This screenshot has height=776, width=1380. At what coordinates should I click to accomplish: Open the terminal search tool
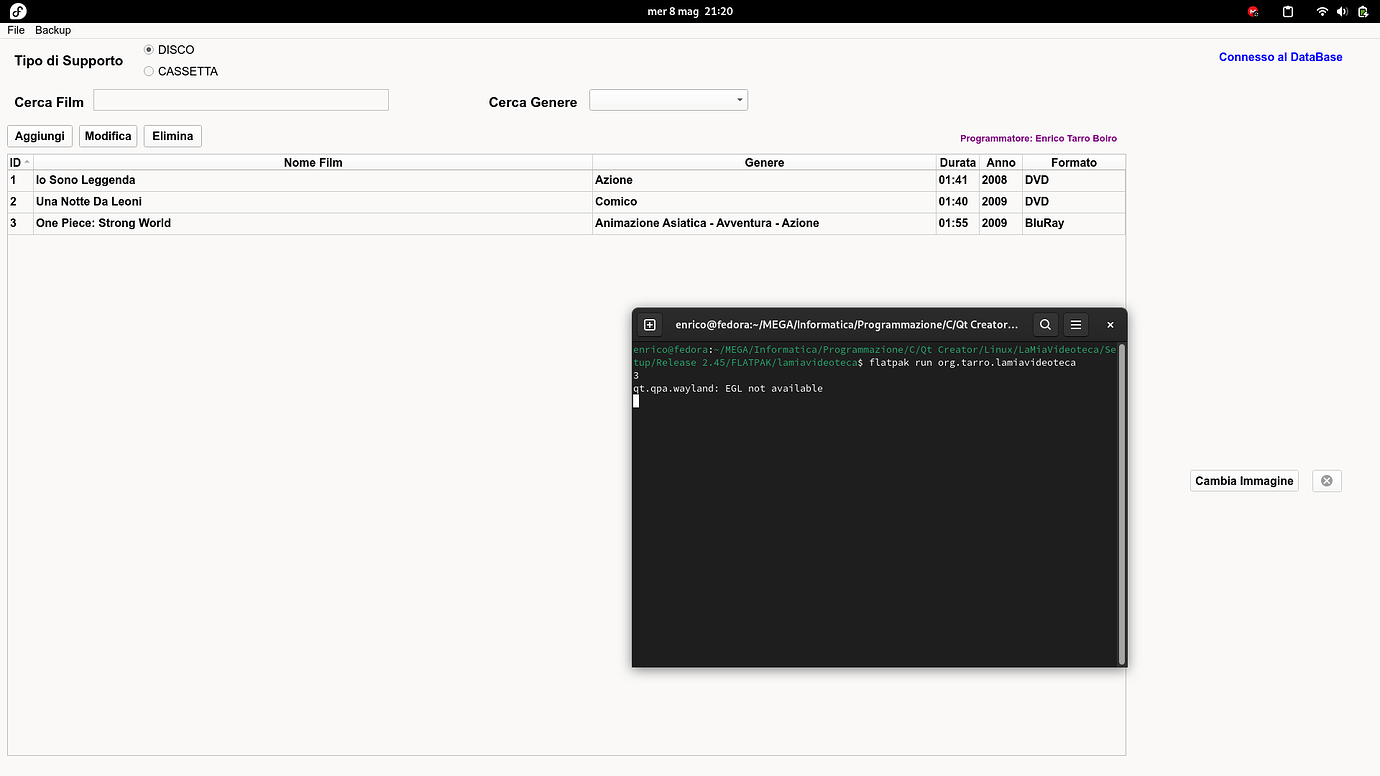point(1045,324)
